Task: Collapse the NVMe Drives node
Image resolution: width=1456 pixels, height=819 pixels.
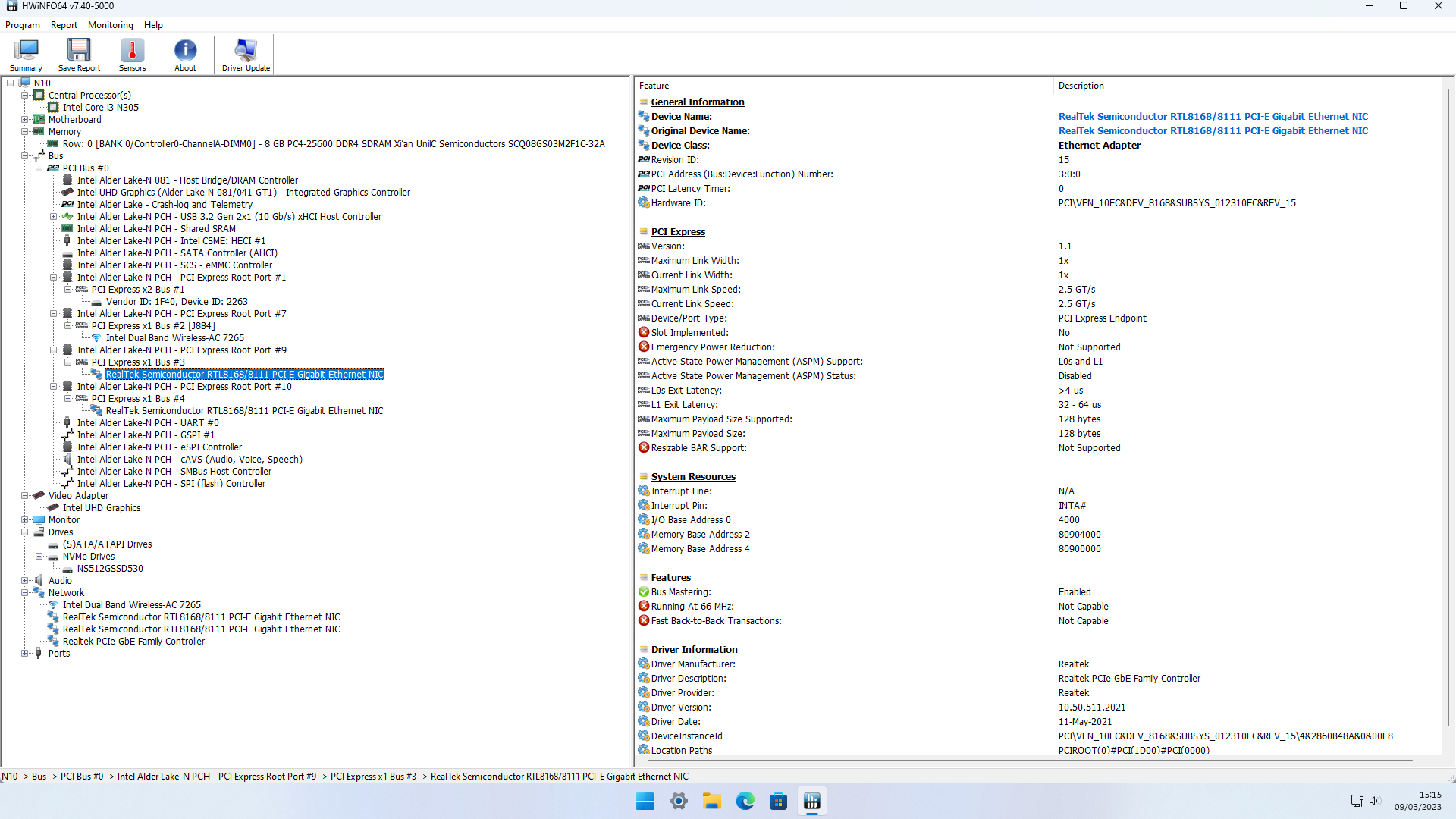Action: pyautogui.click(x=39, y=557)
